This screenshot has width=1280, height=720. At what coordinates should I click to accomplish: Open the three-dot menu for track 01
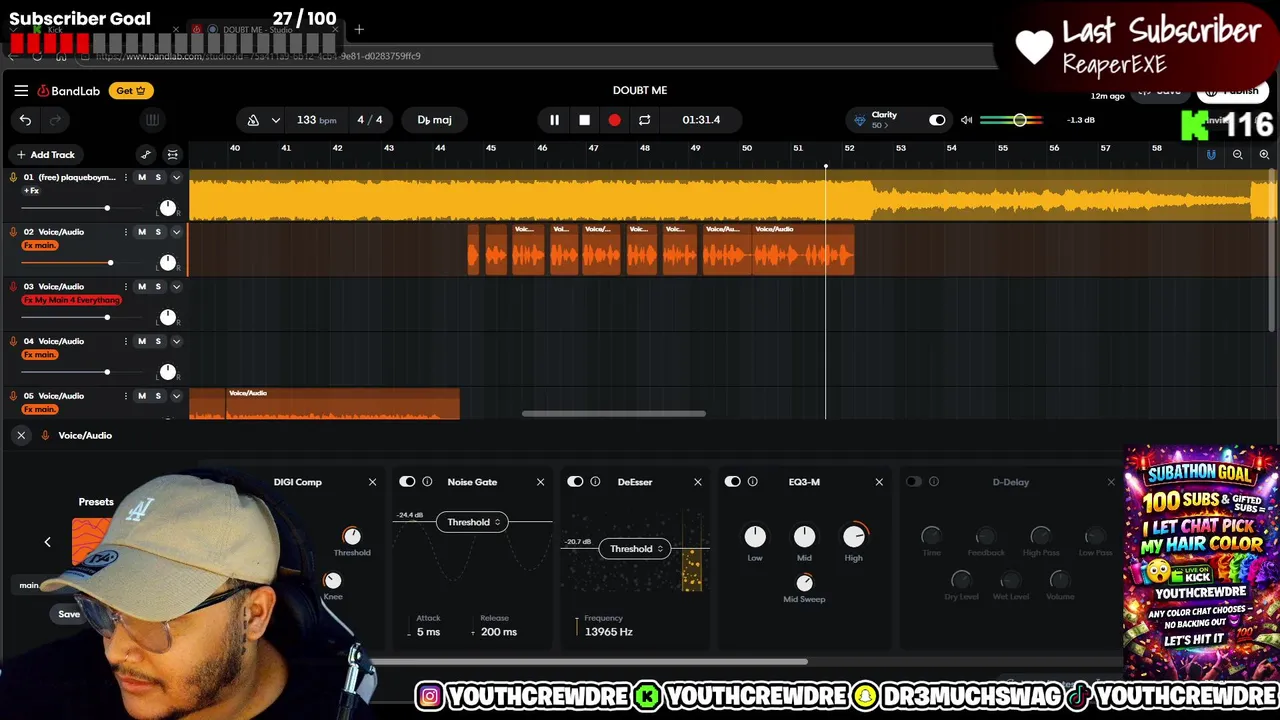(125, 177)
